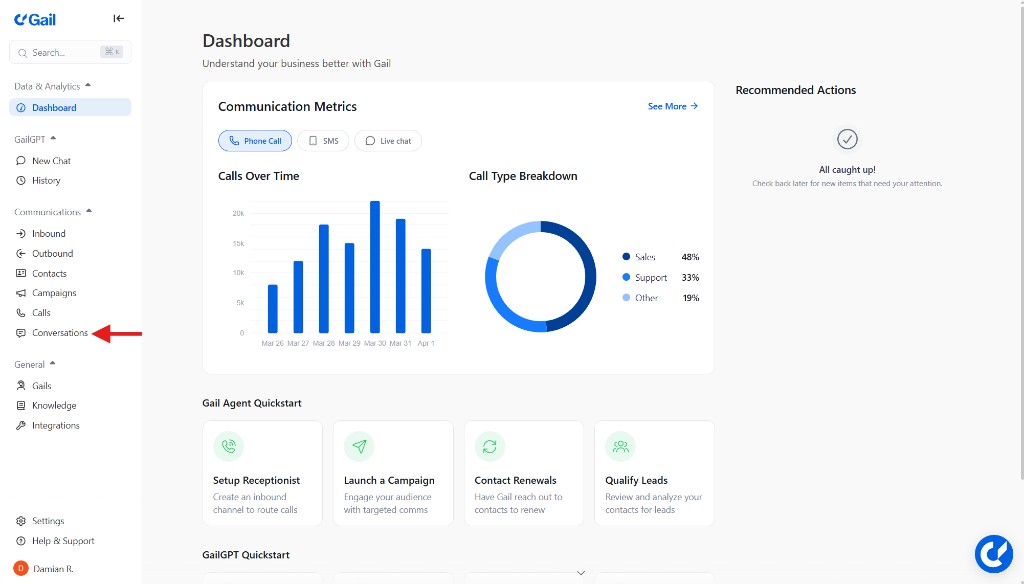Screen dimensions: 1024x584
Task: Click the Contact Renewals refresh icon
Action: click(490, 446)
